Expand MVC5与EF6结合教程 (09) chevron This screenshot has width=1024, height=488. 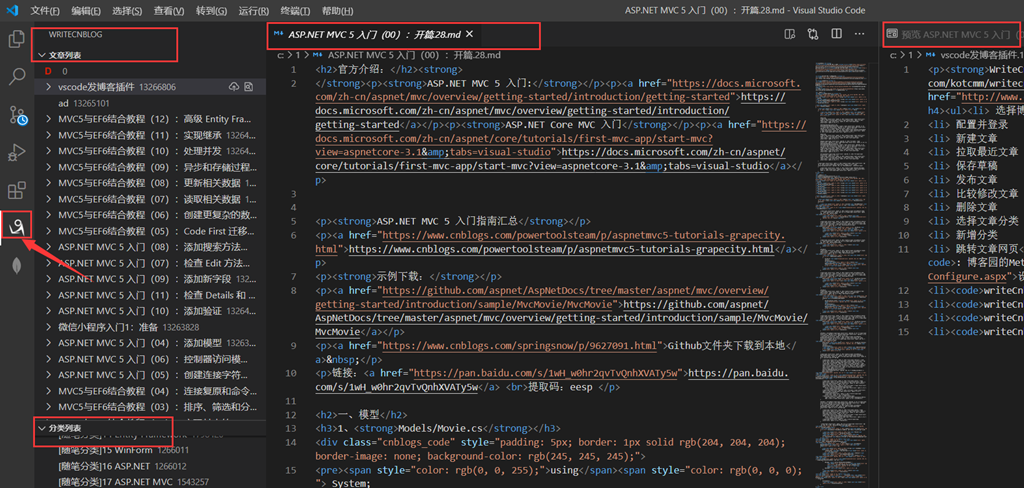click(x=48, y=167)
